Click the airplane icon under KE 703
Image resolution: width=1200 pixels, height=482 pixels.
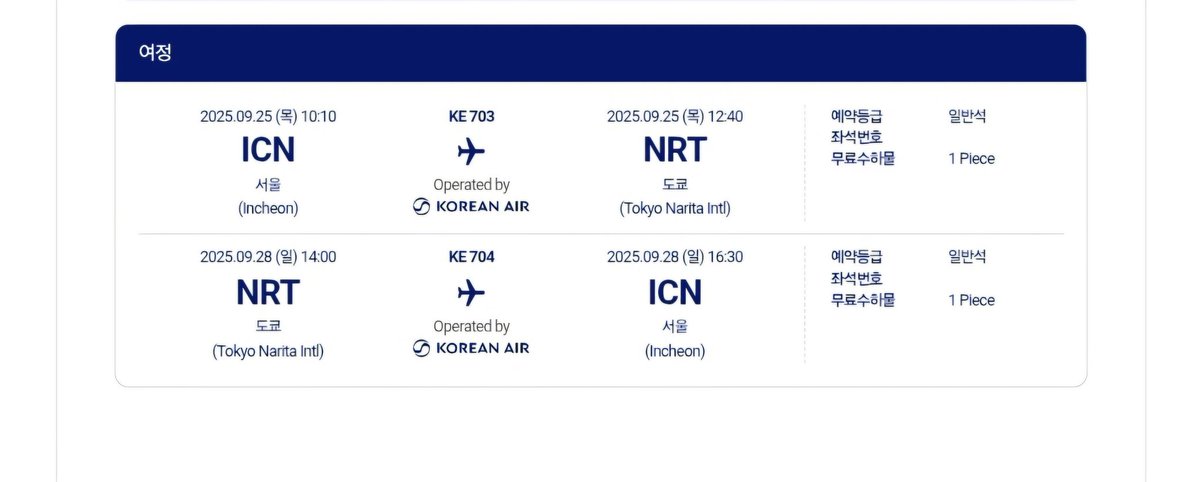(471, 152)
